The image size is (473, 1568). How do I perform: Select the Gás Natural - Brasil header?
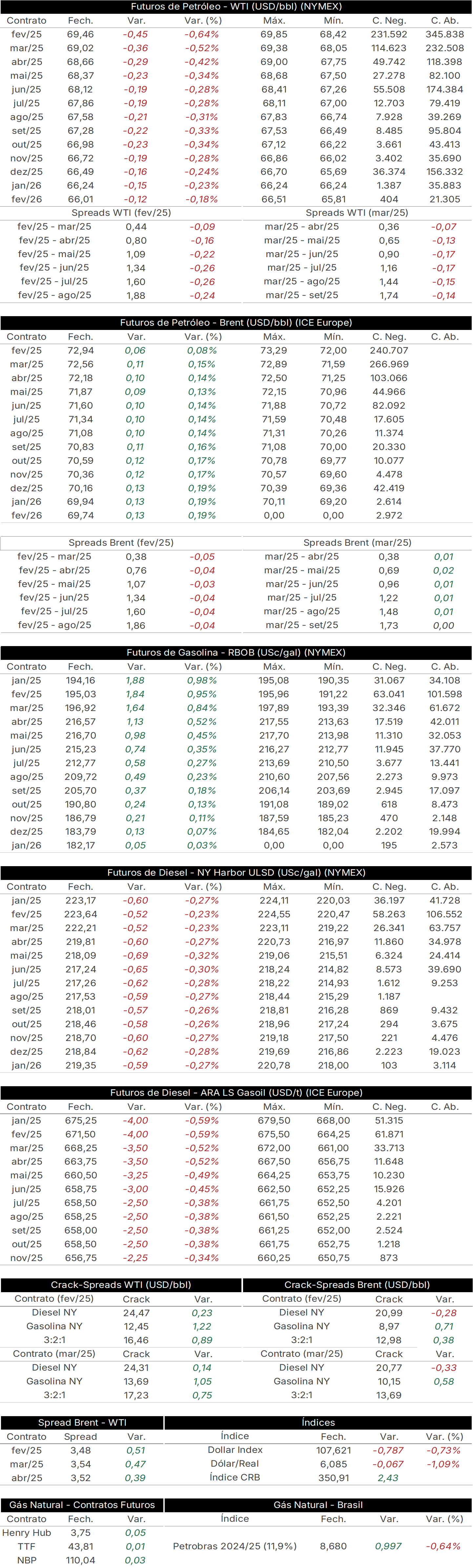tap(319, 1505)
